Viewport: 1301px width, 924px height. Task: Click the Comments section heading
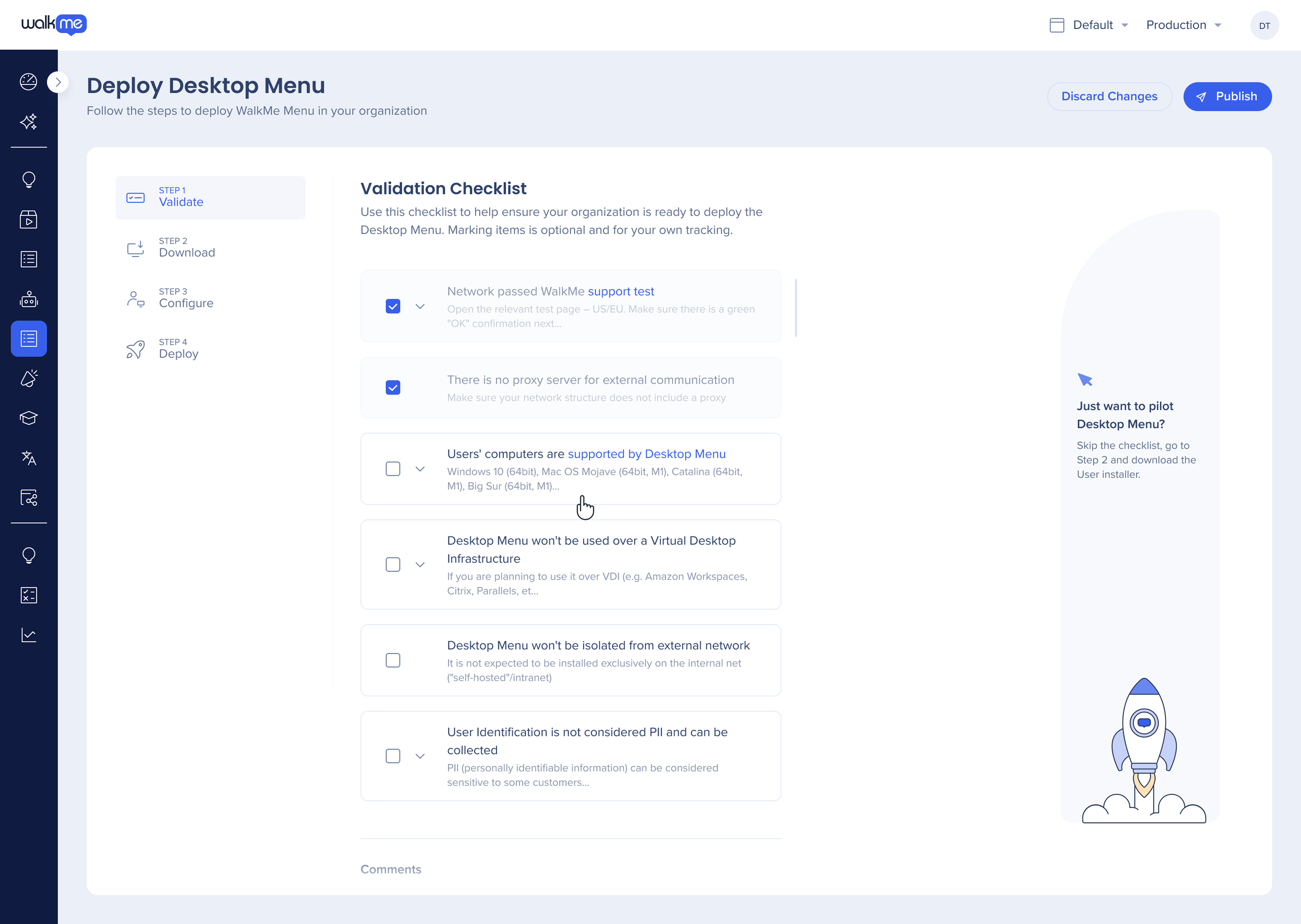coord(391,869)
